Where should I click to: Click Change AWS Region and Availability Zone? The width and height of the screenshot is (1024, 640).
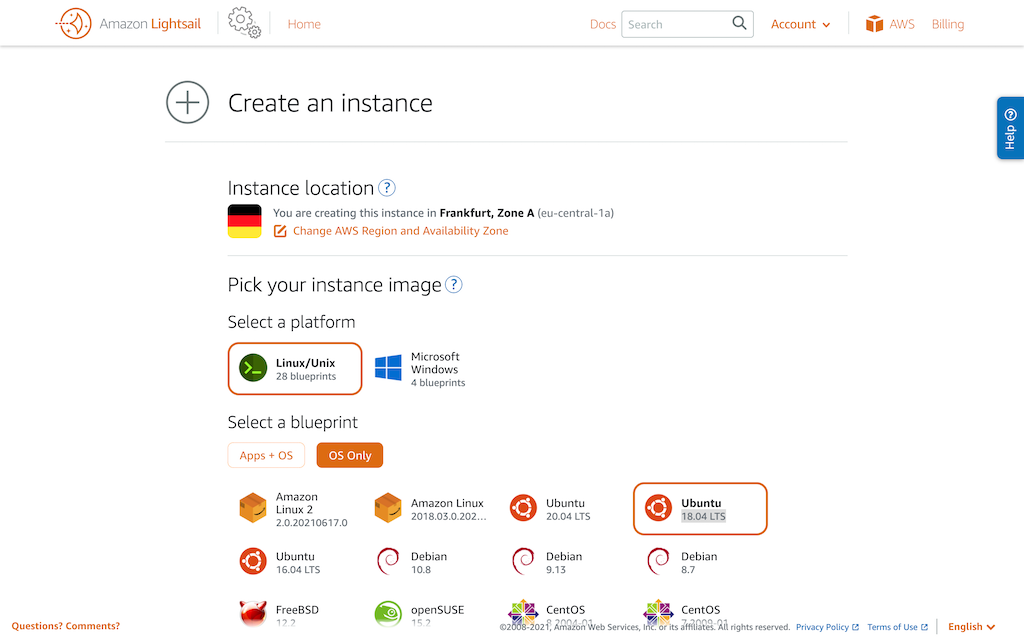click(400, 231)
